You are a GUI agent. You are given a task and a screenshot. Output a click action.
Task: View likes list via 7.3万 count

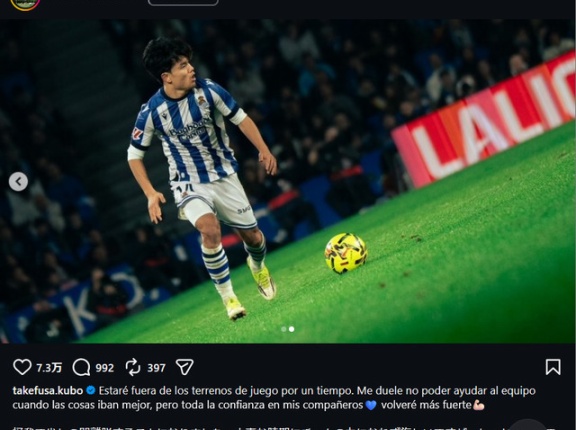[x=49, y=368]
